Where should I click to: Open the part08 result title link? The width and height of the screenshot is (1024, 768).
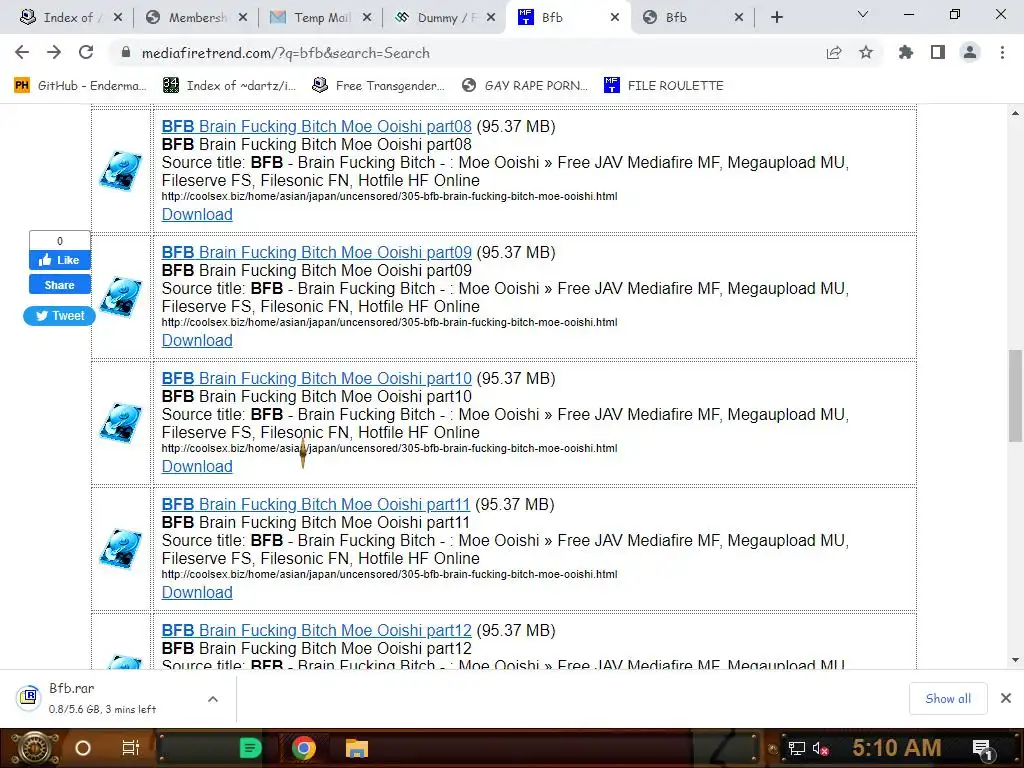pyautogui.click(x=316, y=126)
